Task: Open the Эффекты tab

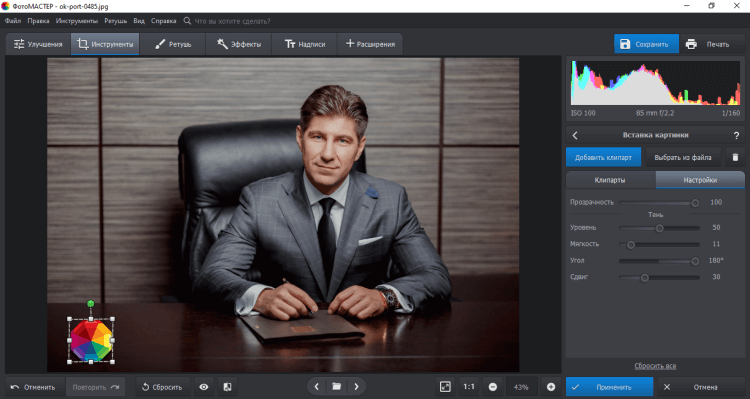Action: click(239, 44)
